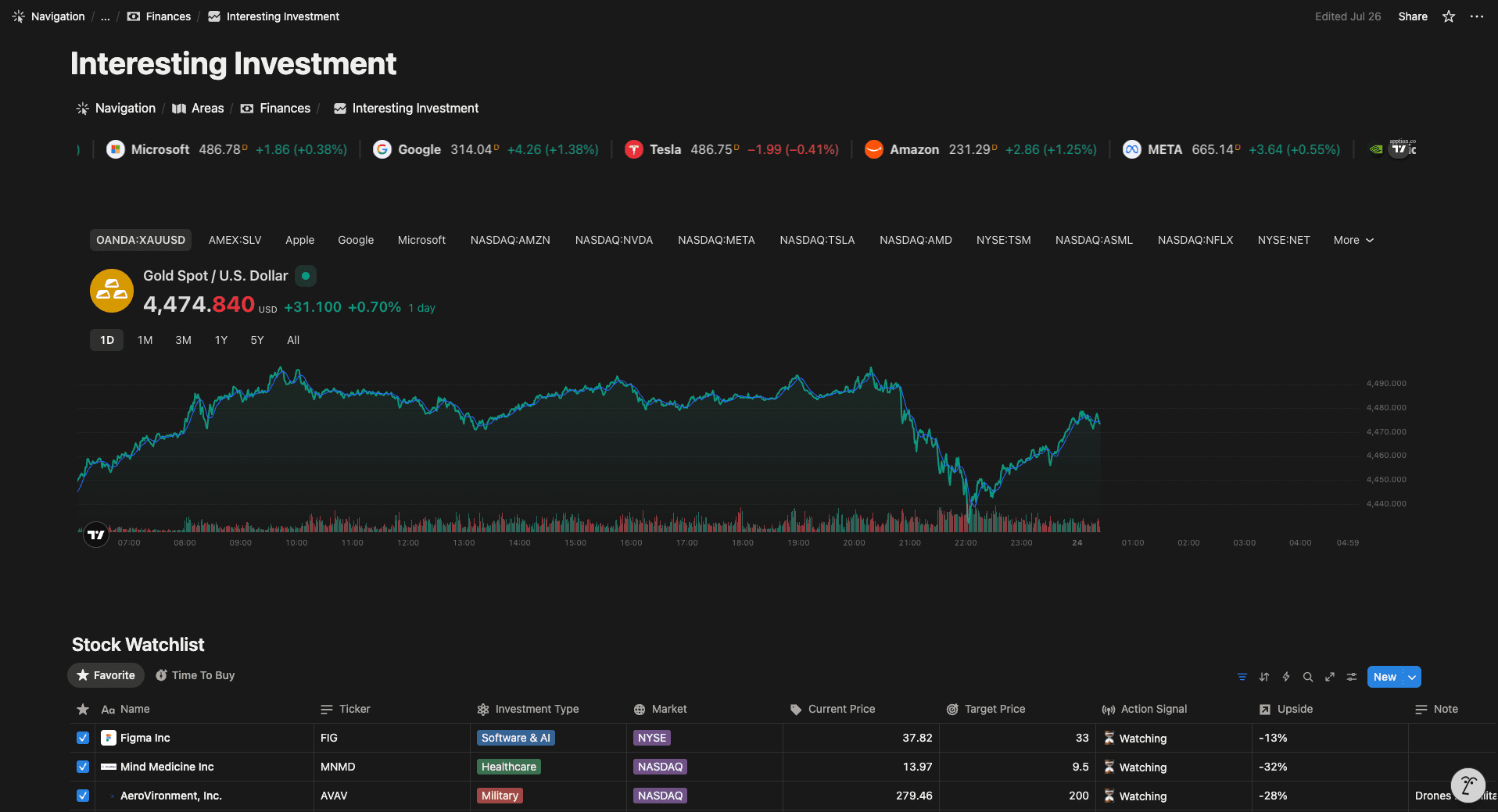Click the Tesla logo in ticker tape
Image resolution: width=1498 pixels, height=812 pixels.
point(634,149)
